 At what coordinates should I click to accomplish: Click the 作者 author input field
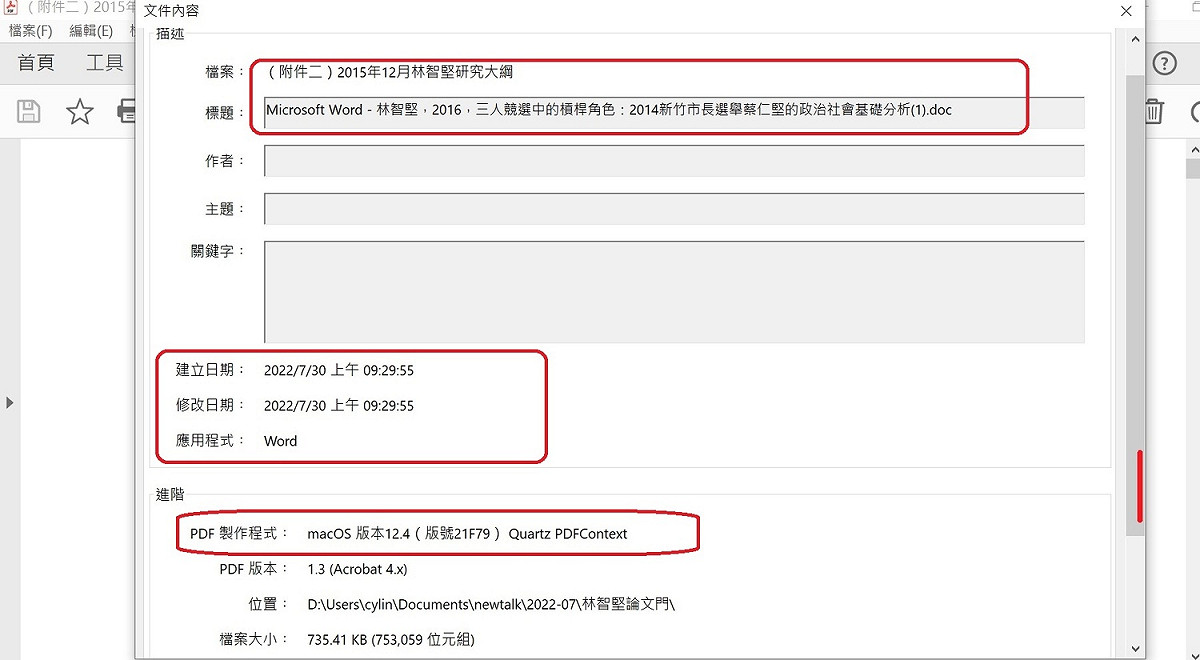pyautogui.click(x=674, y=161)
